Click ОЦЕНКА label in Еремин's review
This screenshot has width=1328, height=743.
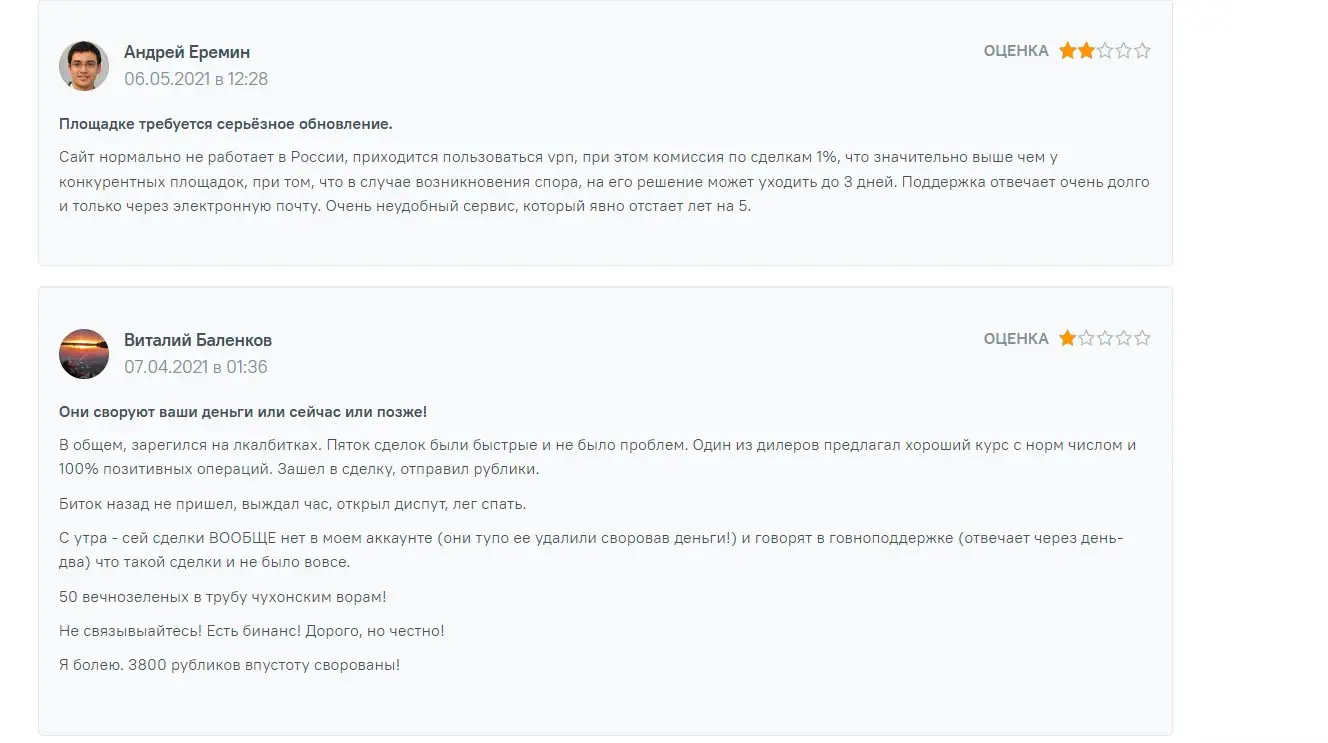[x=1016, y=51]
